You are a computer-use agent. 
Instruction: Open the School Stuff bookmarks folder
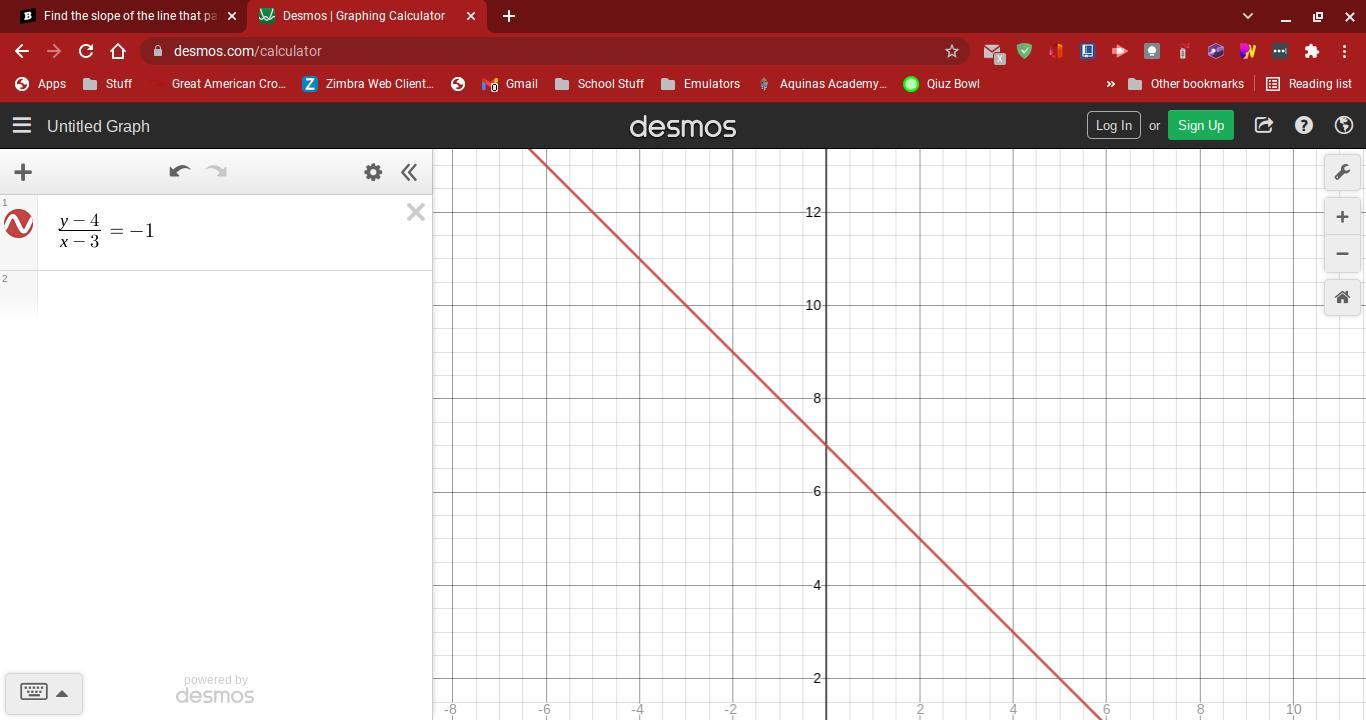tap(599, 84)
